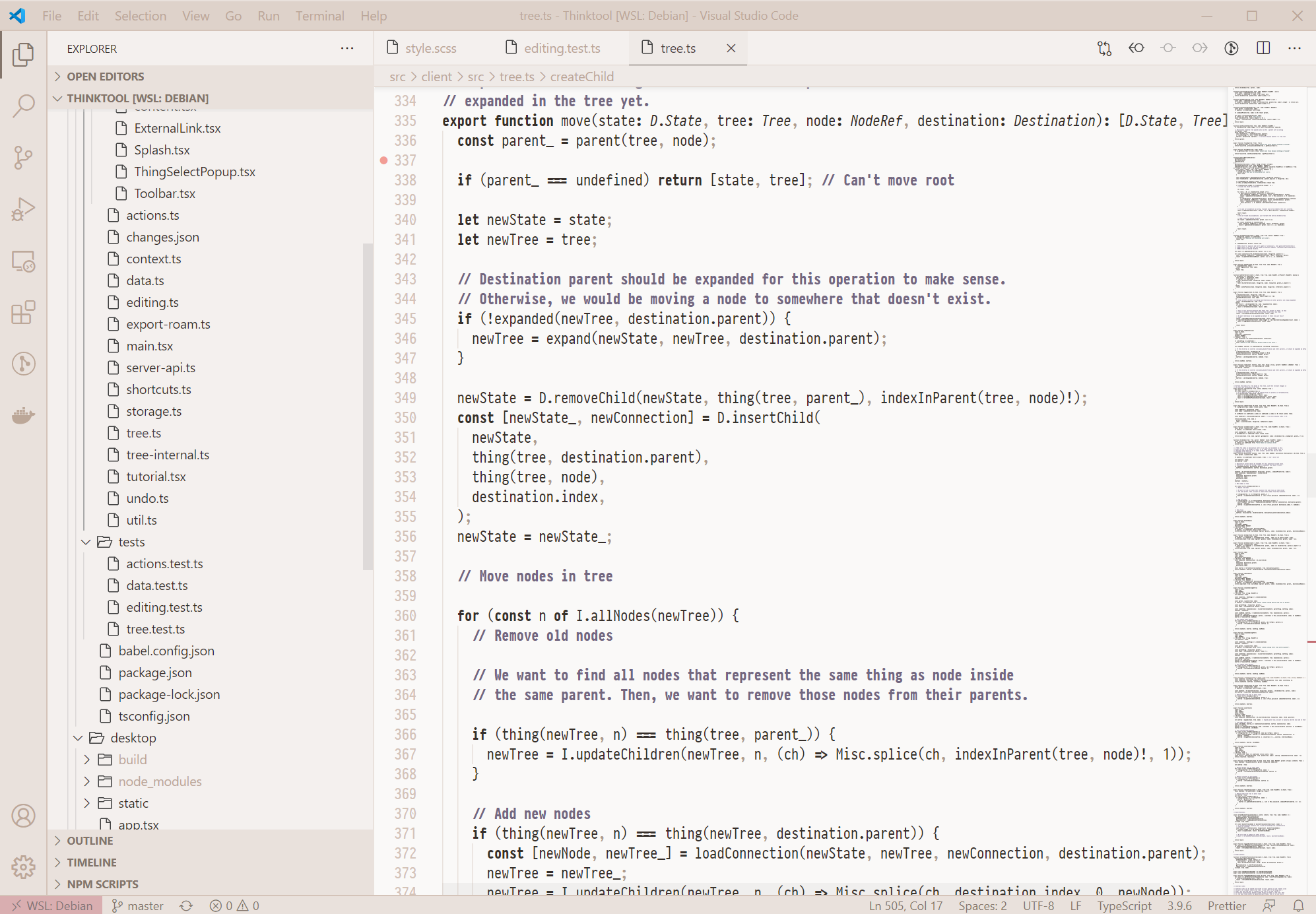
Task: Open the Terminal menu
Action: (x=319, y=16)
